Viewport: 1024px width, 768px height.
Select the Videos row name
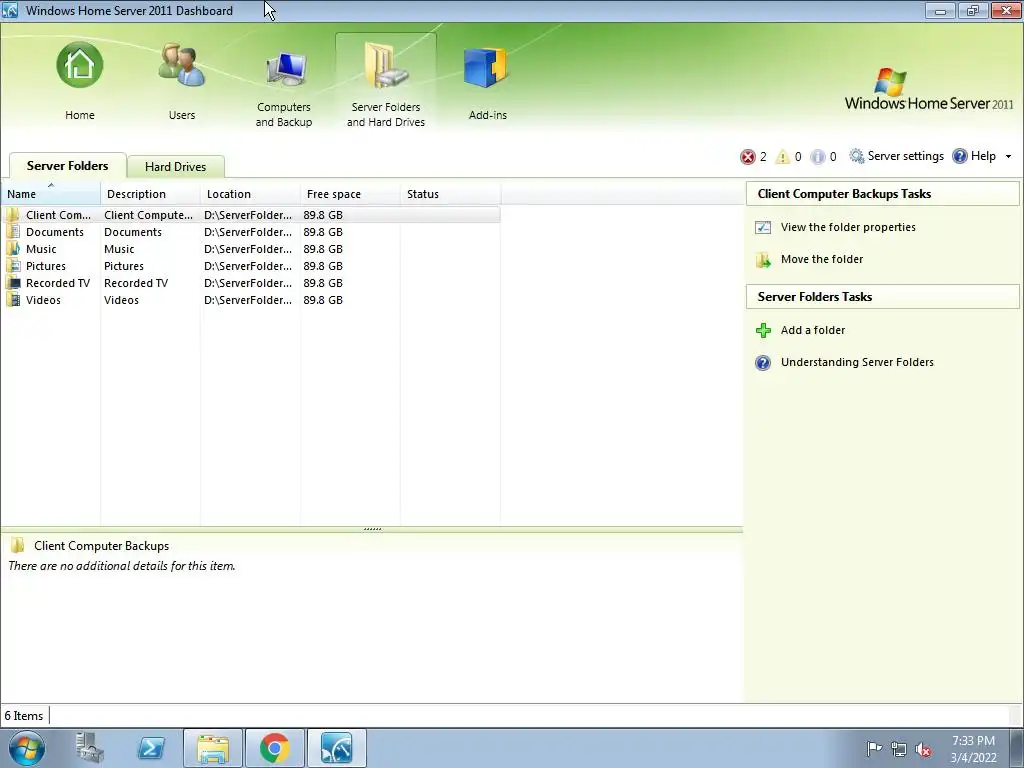point(43,300)
